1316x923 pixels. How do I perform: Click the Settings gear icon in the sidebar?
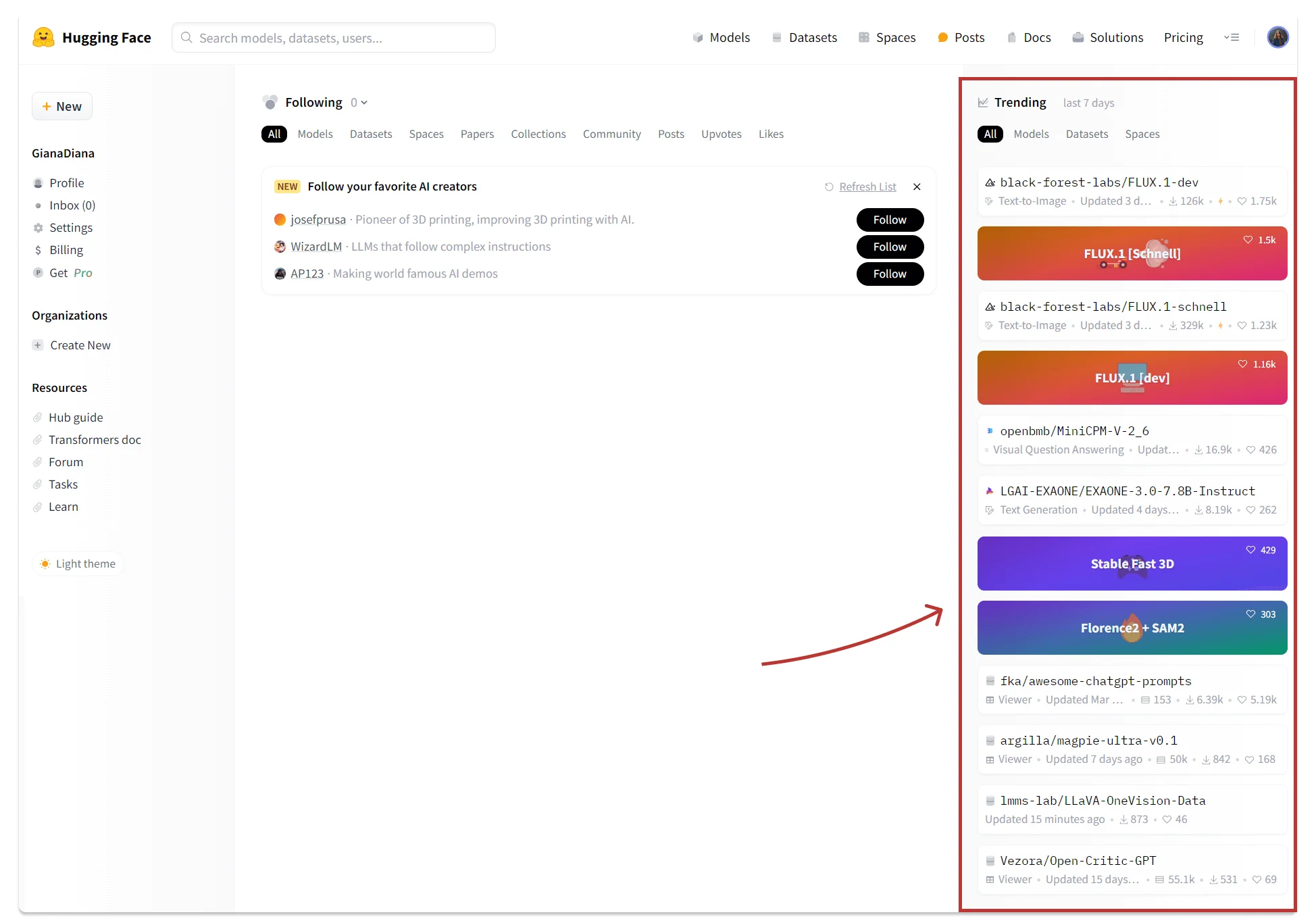(39, 228)
